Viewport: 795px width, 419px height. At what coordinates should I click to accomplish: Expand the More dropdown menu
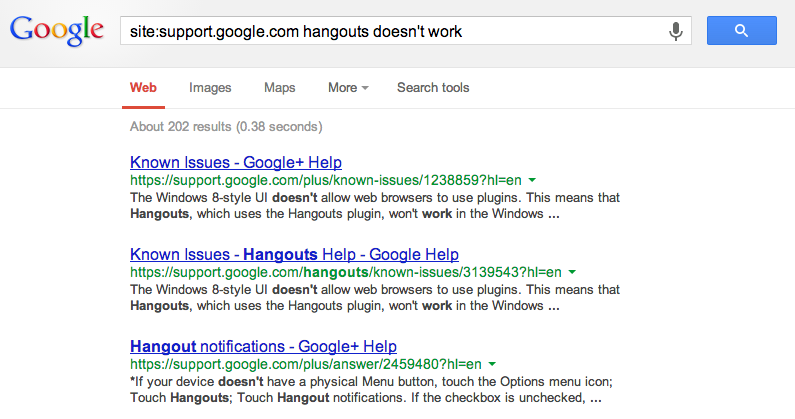pos(348,88)
